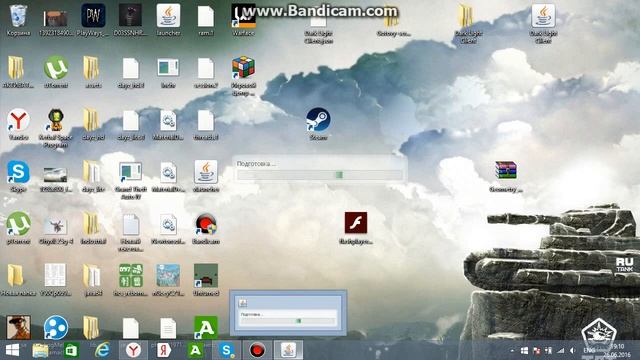Launch the Kerbal Space Program shortcut
The image size is (640, 360).
pos(56,120)
